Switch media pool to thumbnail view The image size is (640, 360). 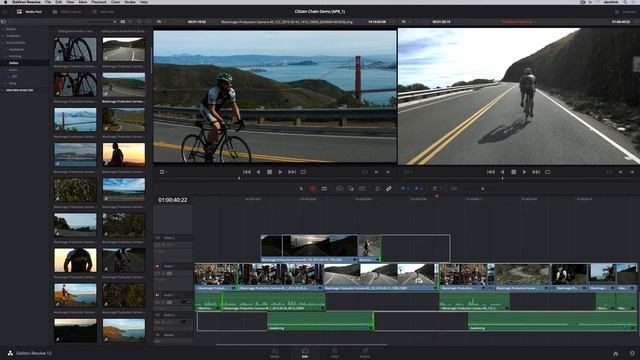[x=122, y=22]
